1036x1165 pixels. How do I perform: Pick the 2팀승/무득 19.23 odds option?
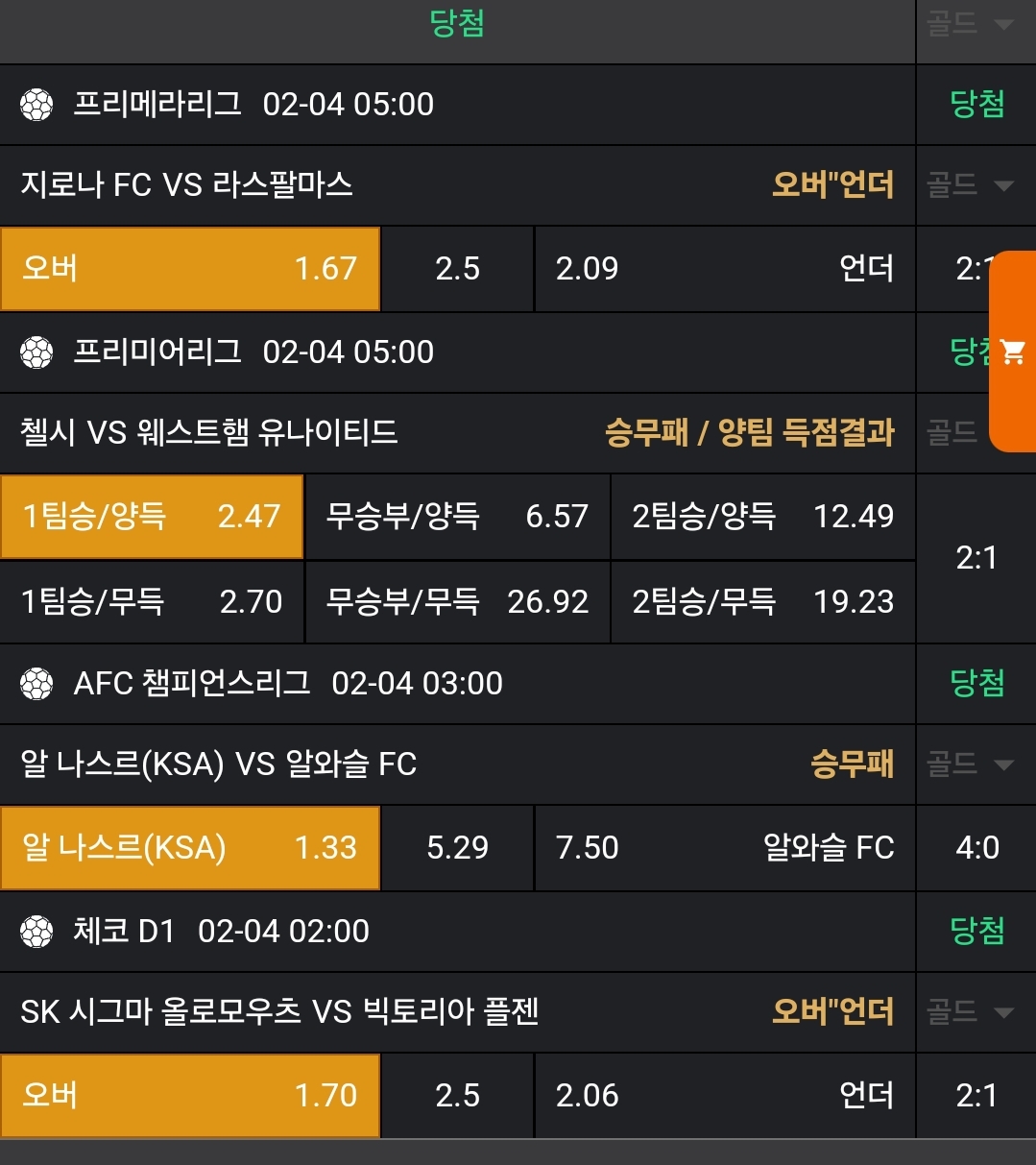coord(762,602)
